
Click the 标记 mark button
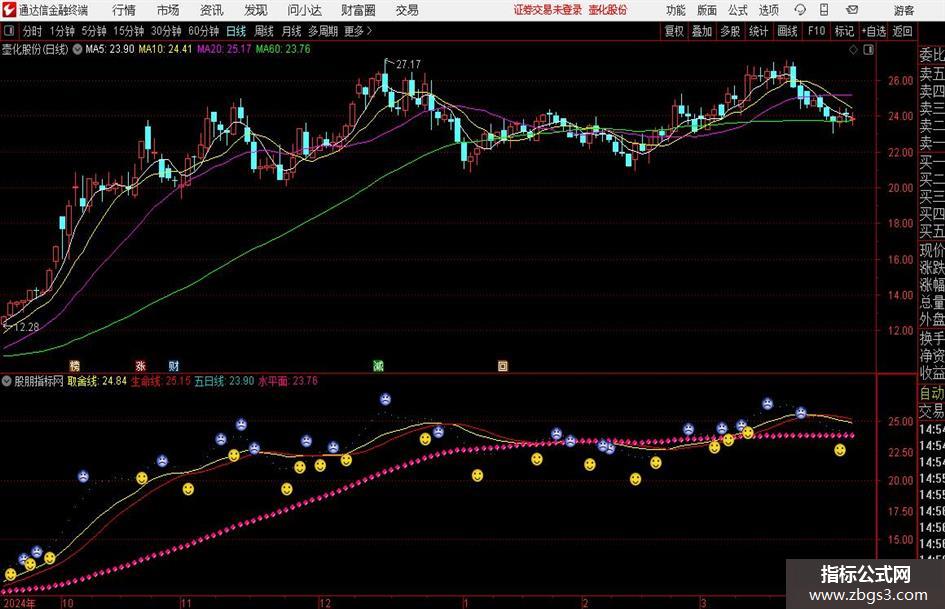click(844, 31)
